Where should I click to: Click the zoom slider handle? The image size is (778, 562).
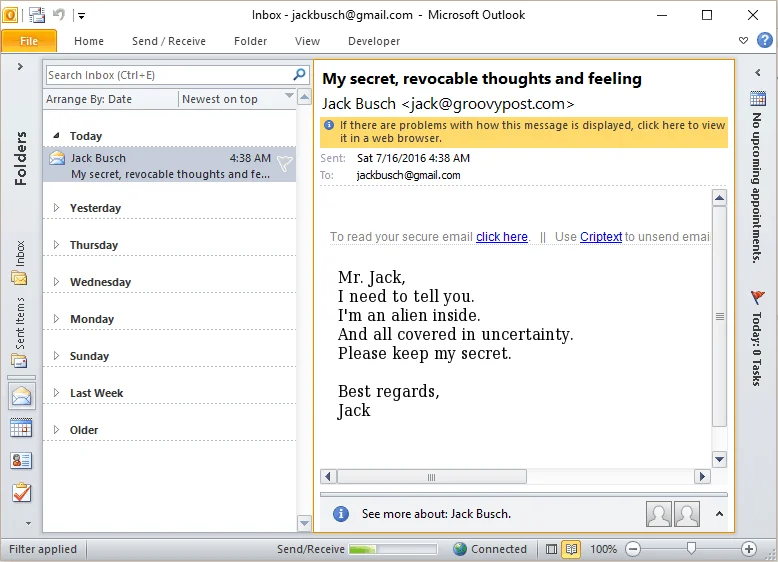tap(691, 548)
